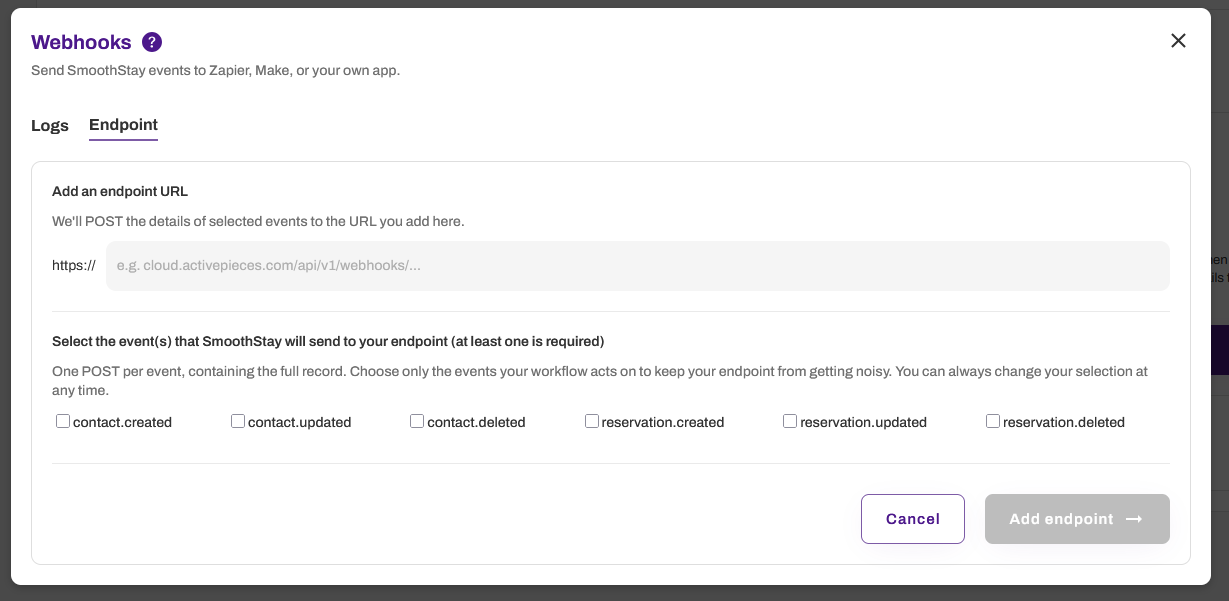Select the Endpoint tab
Screen dimensions: 1229x601
[123, 125]
